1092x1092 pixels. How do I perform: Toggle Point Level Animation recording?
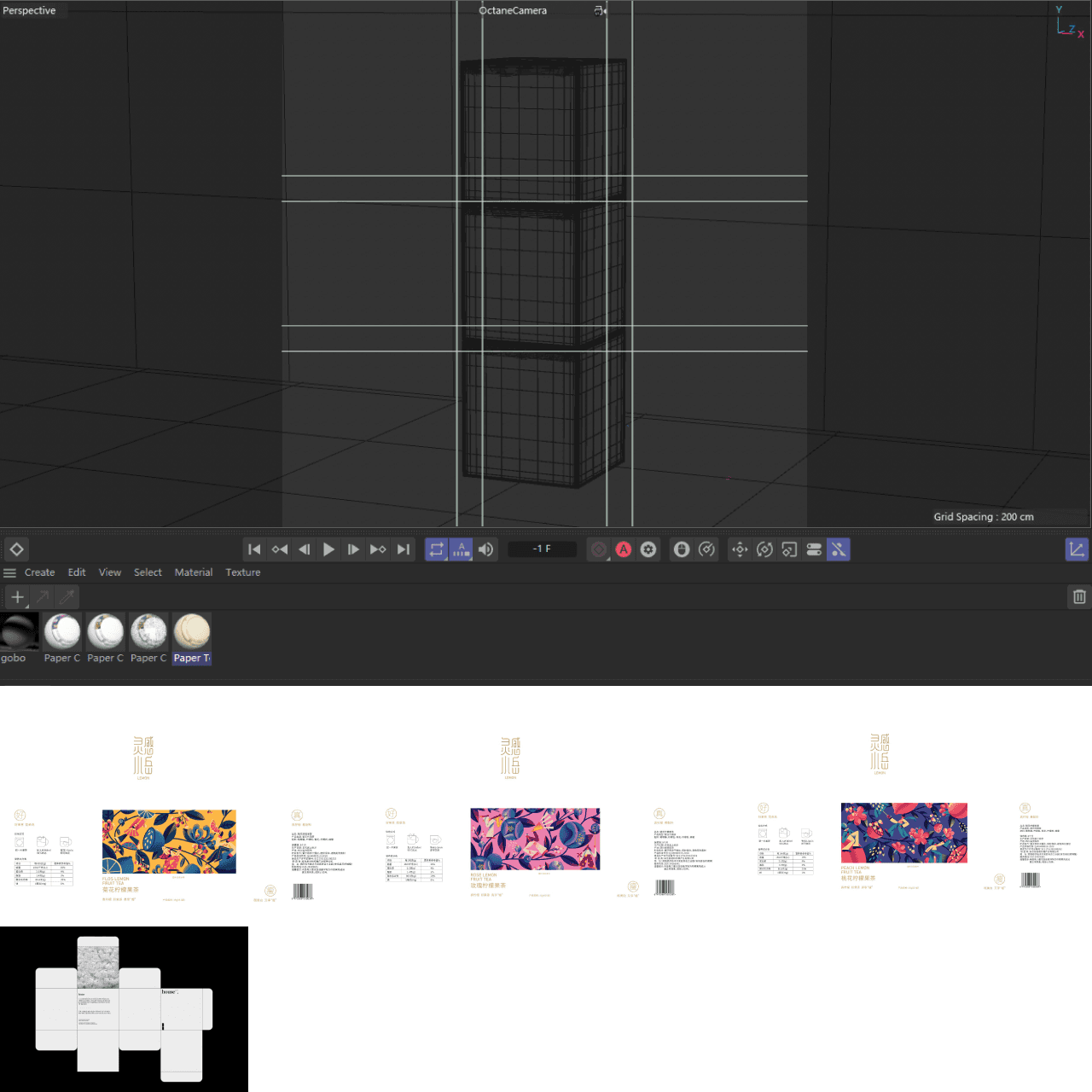click(x=839, y=549)
